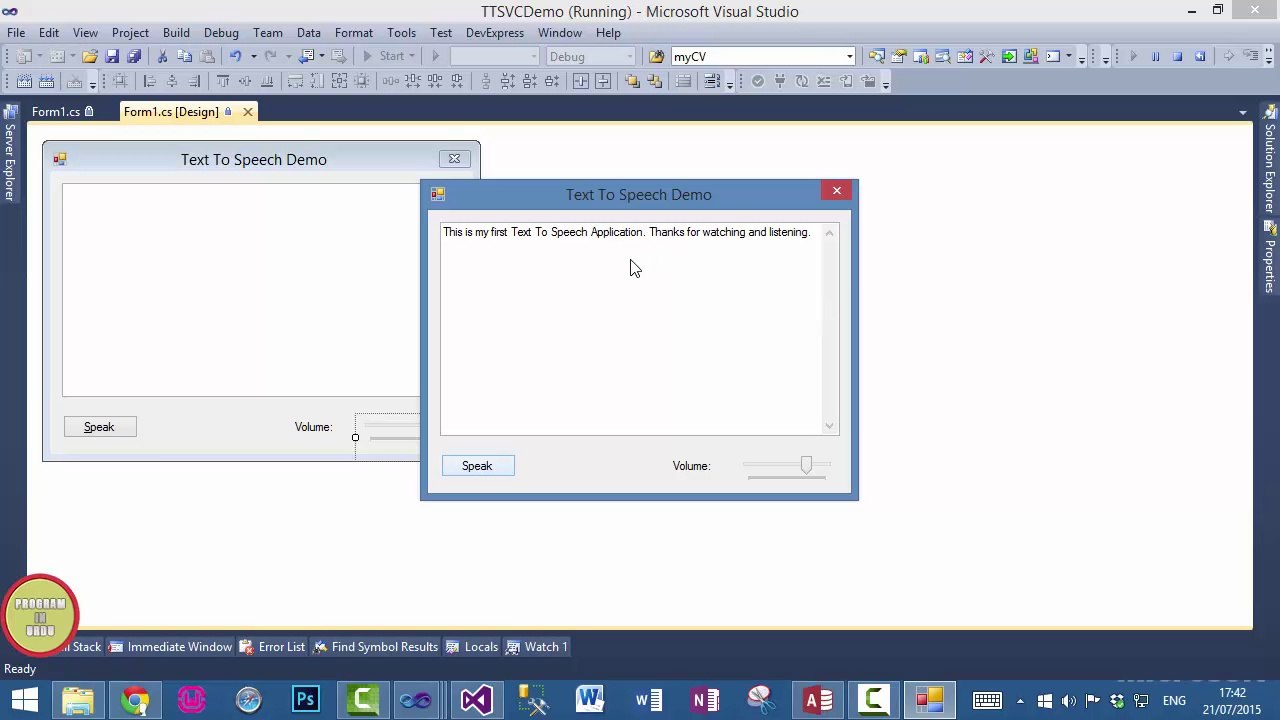Image resolution: width=1280 pixels, height=720 pixels.
Task: Open the myCV find combo box dropdown
Action: pyautogui.click(x=850, y=56)
